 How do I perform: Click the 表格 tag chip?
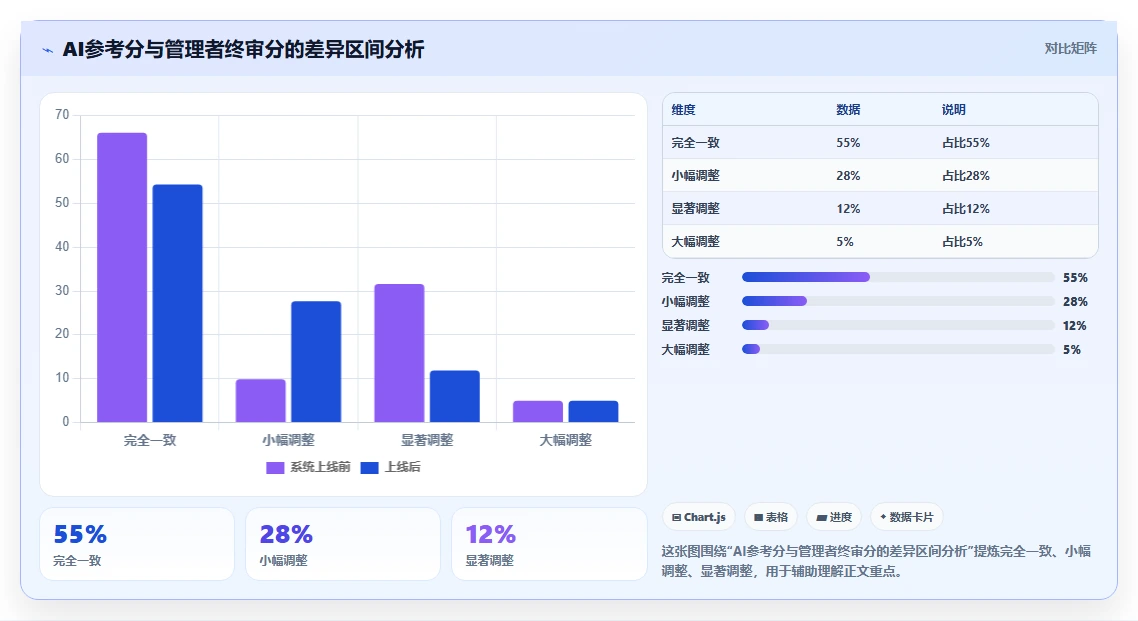771,517
